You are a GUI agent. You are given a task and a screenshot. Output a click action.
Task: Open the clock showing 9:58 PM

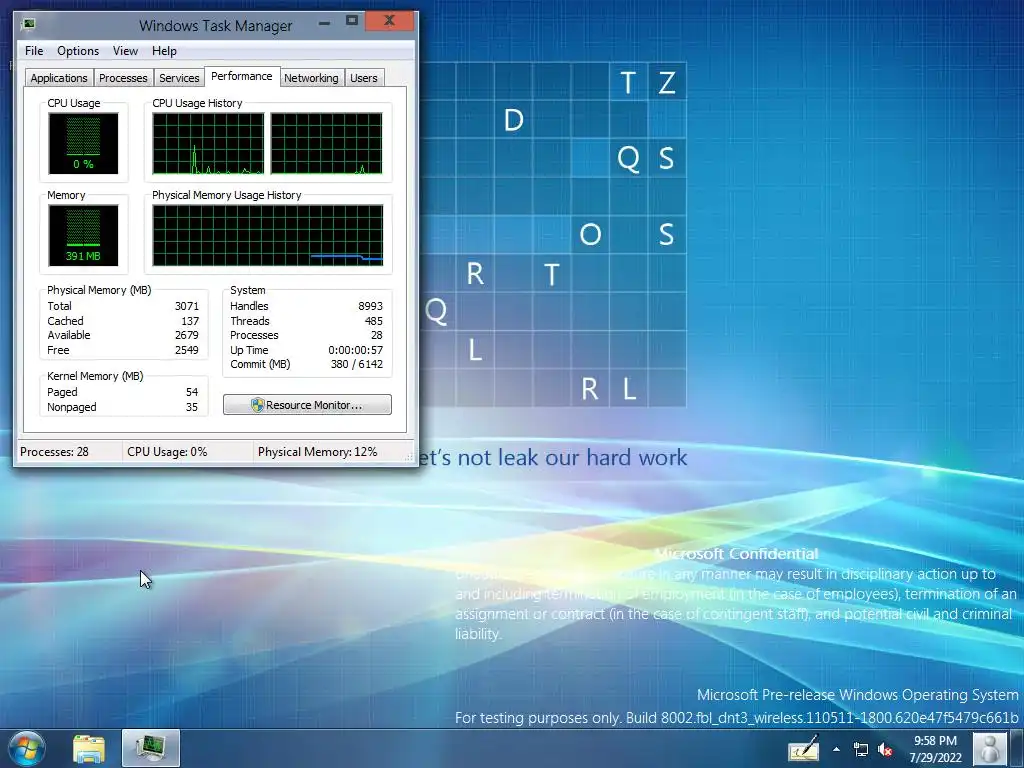pyautogui.click(x=935, y=749)
